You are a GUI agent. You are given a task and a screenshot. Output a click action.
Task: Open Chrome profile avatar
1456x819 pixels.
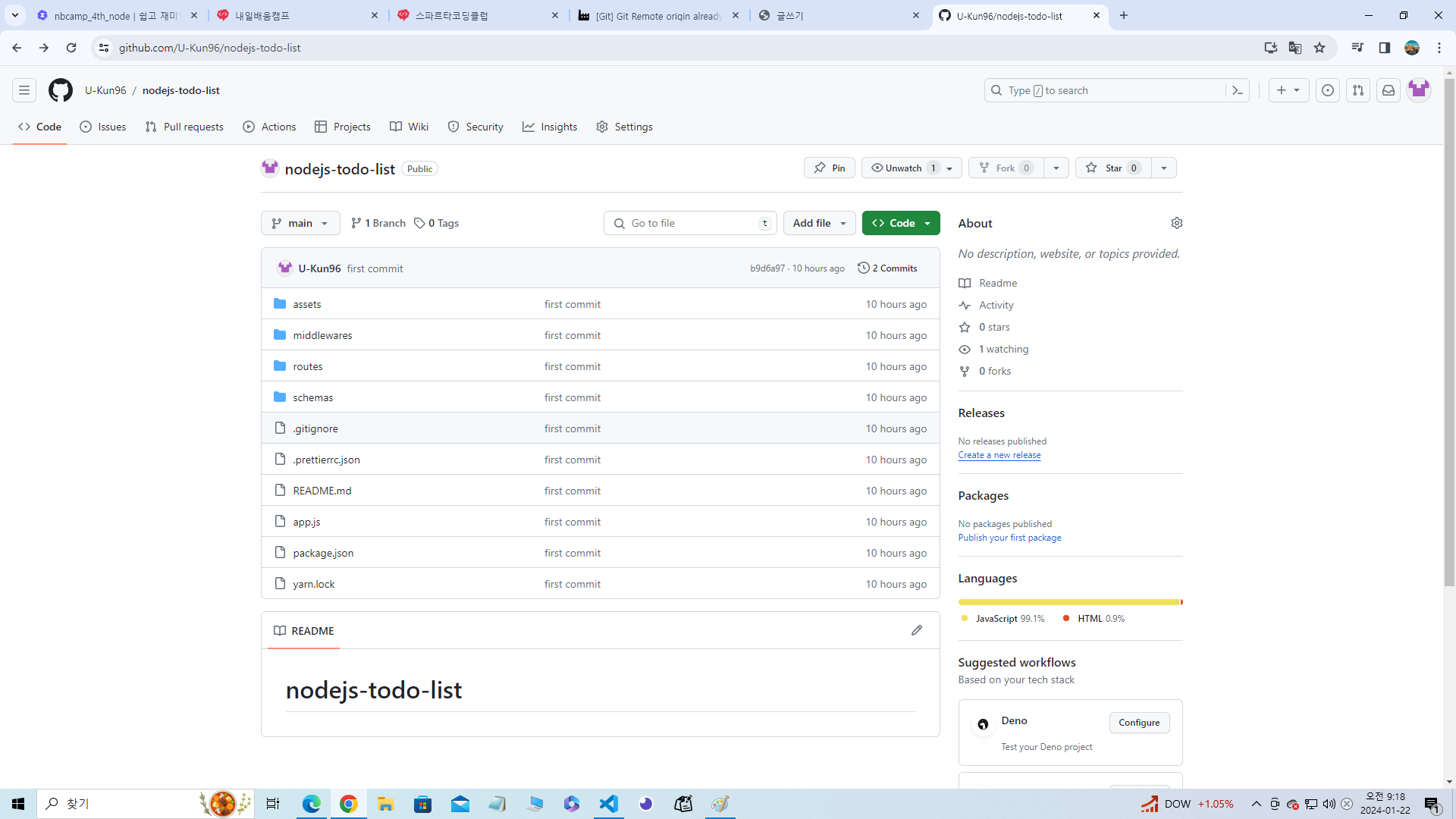pos(1412,48)
